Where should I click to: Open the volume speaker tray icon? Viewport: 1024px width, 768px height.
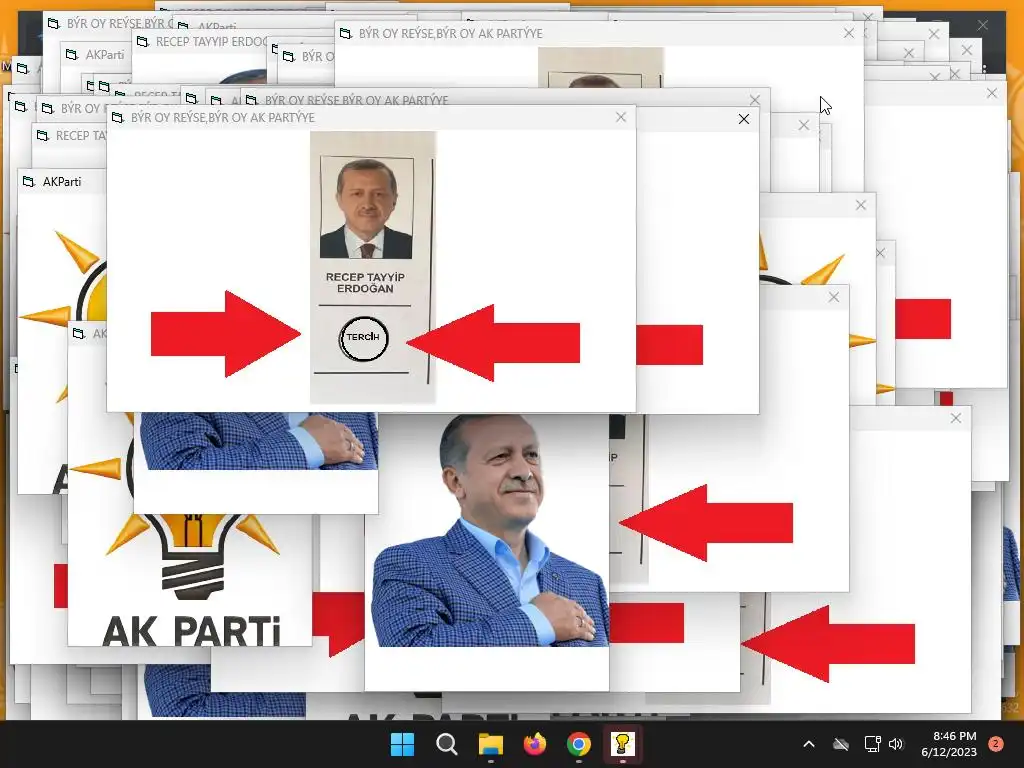[x=896, y=744]
